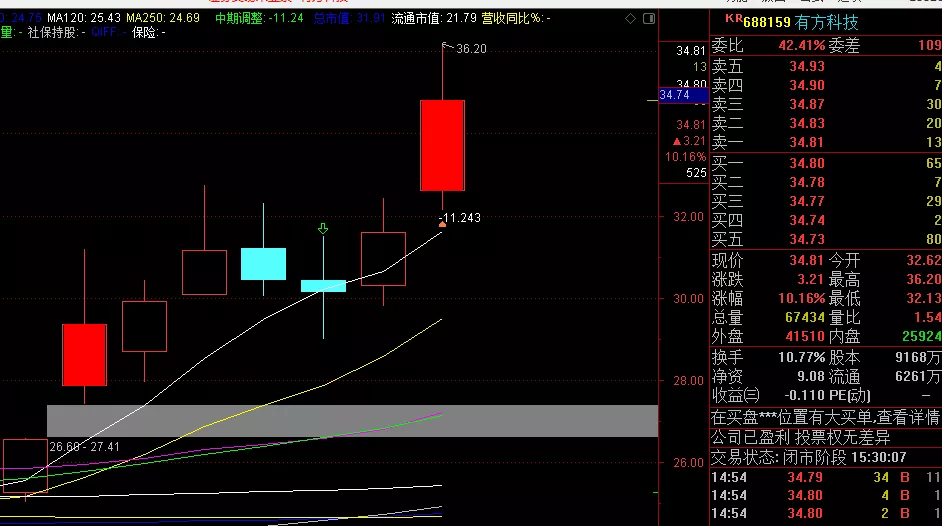Click the orange triangle beside -11.243
Image resolution: width=942 pixels, height=526 pixels.
click(442, 224)
